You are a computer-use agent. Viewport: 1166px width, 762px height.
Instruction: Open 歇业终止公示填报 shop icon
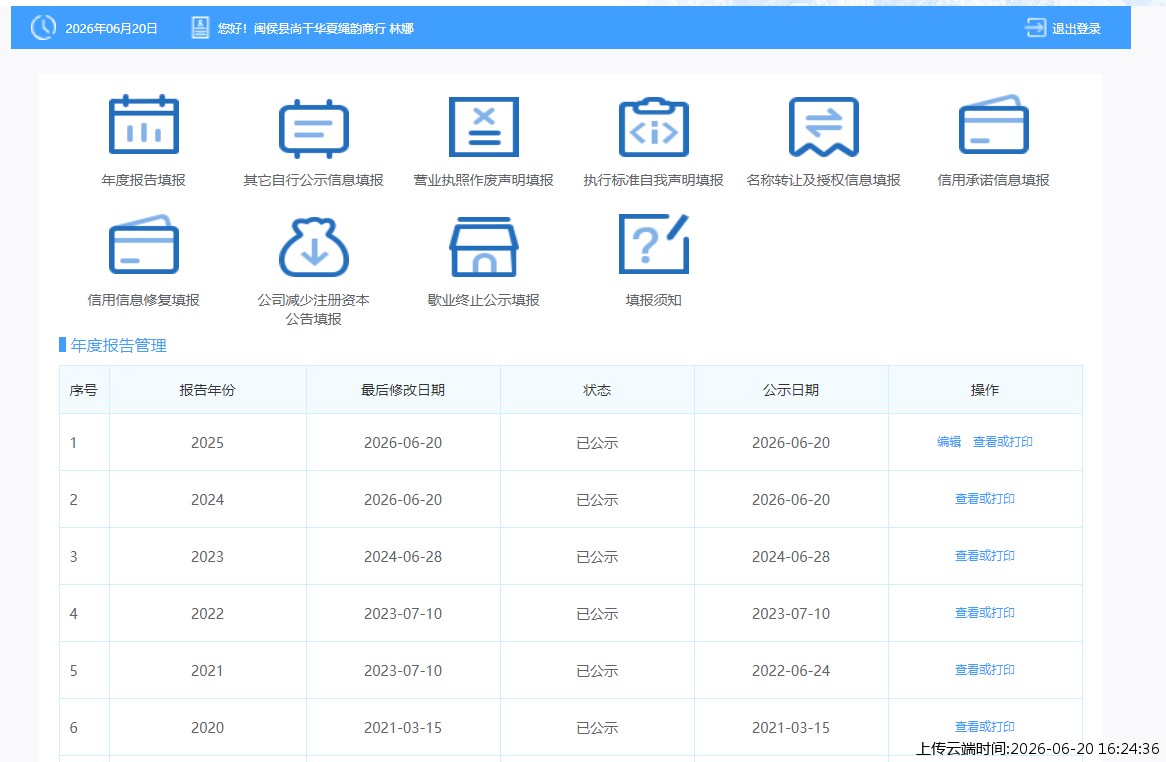[x=483, y=246]
